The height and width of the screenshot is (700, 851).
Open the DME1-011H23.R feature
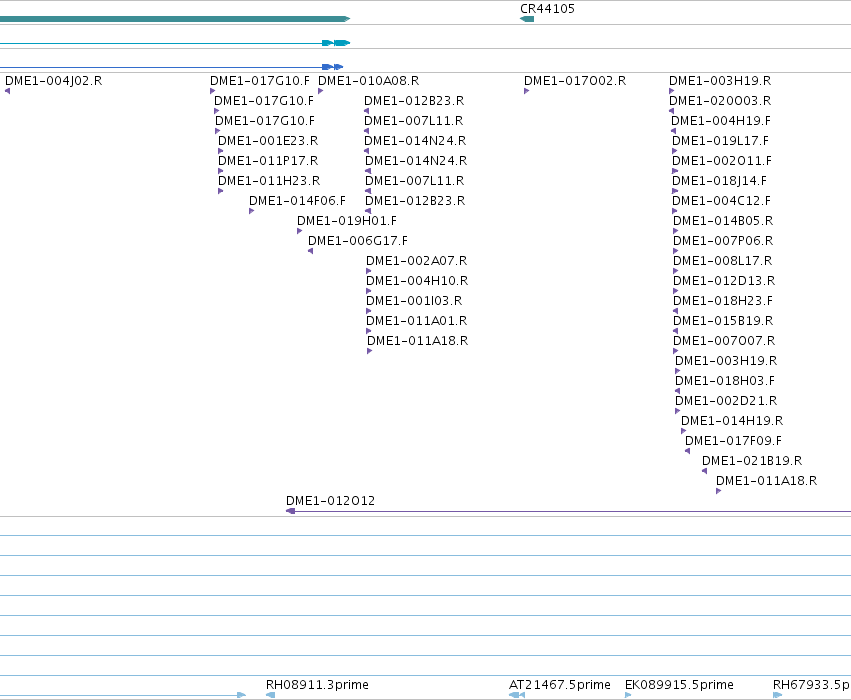tap(269, 181)
